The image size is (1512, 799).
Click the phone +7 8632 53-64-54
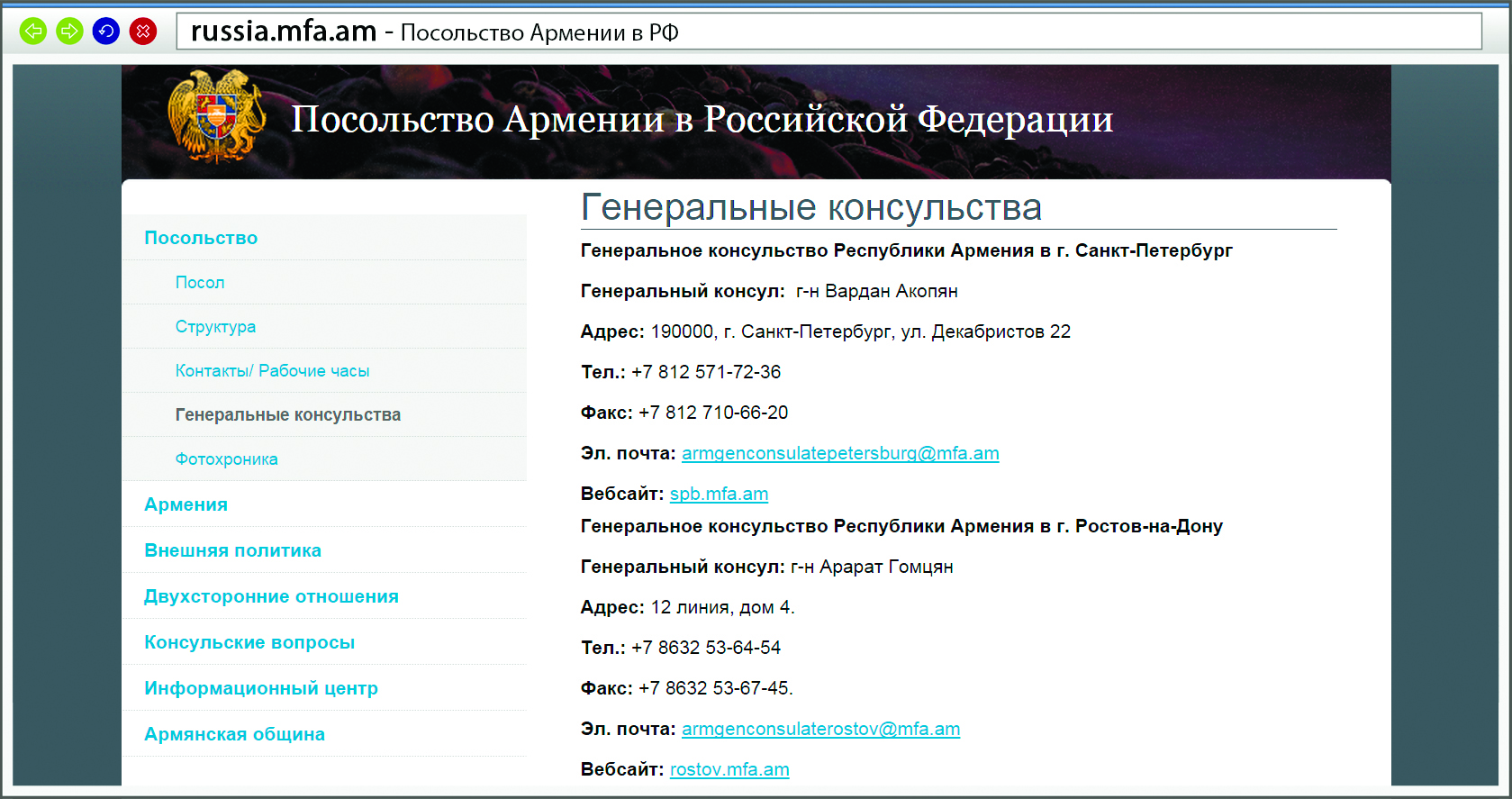coord(706,648)
